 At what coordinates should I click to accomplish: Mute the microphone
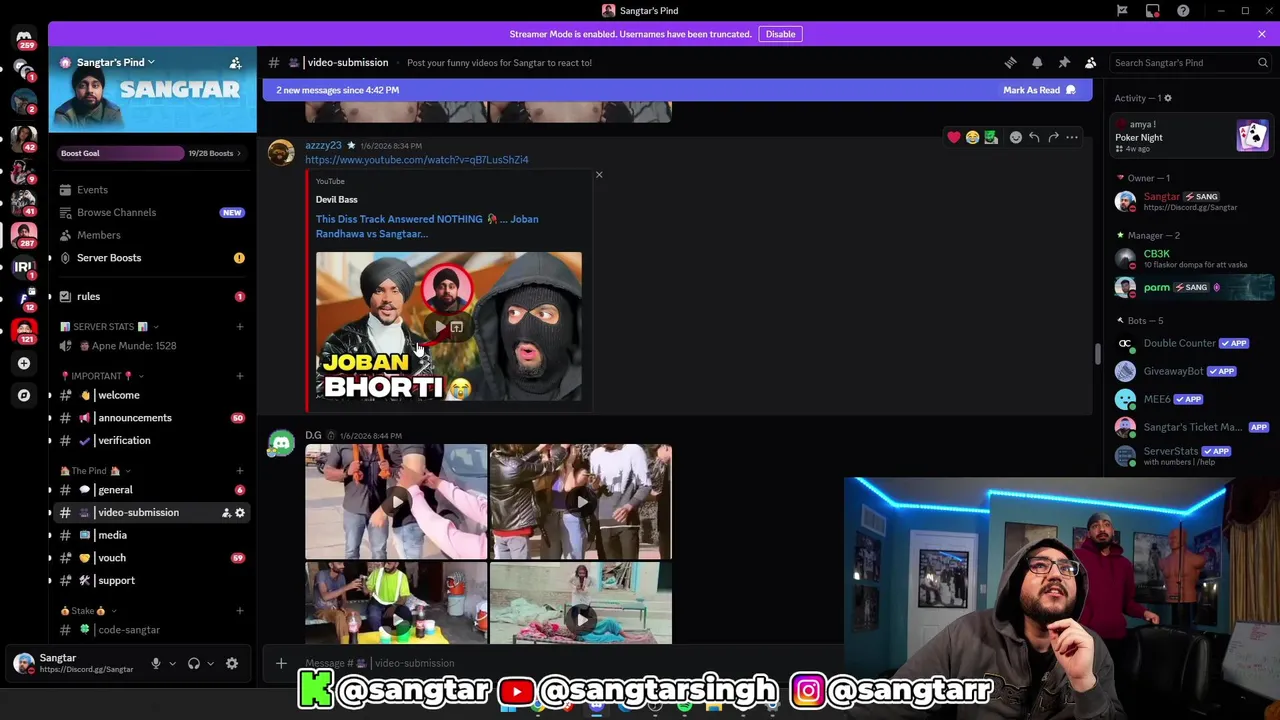(x=155, y=663)
